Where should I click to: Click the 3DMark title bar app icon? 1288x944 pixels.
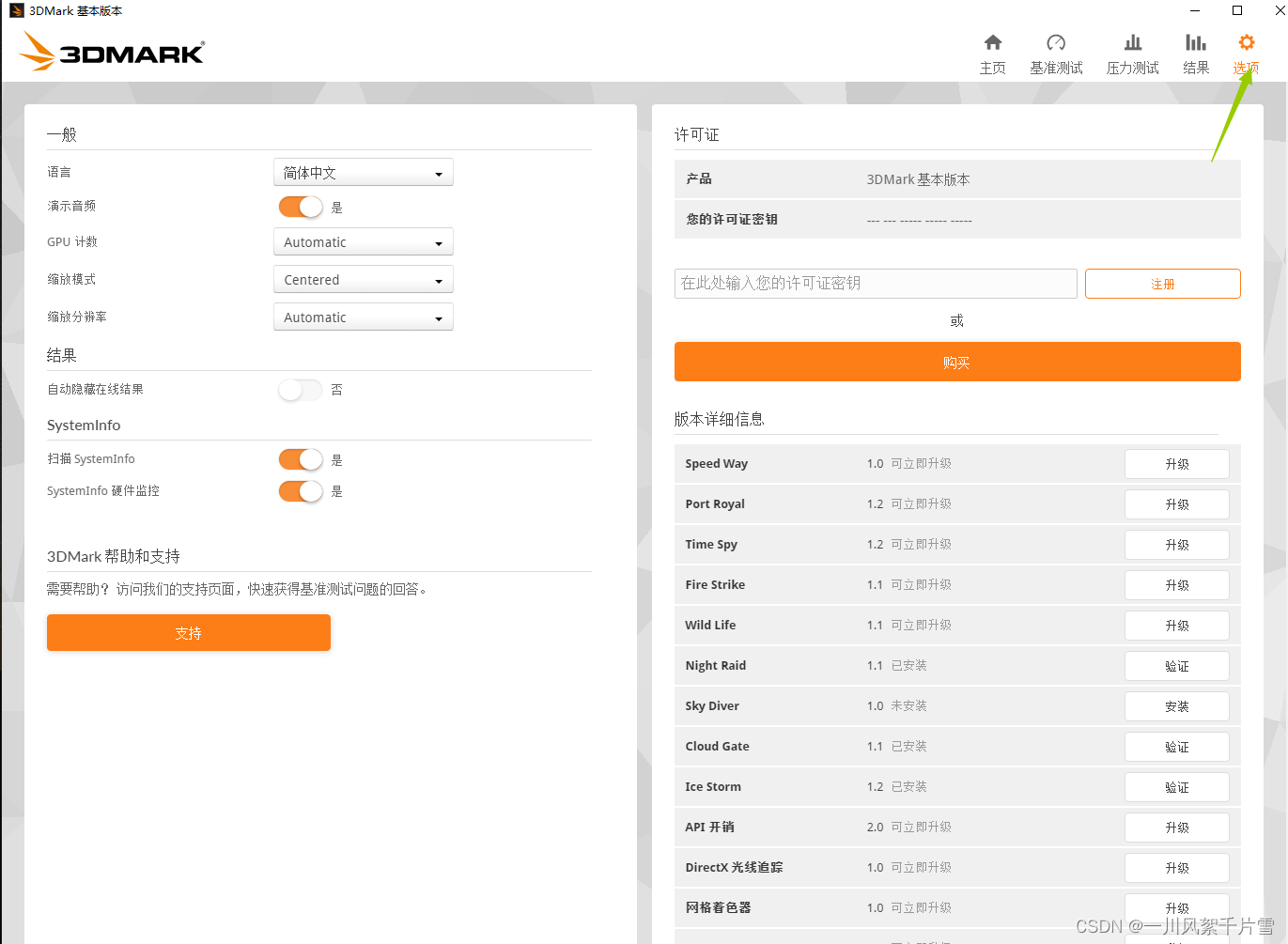coord(16,10)
